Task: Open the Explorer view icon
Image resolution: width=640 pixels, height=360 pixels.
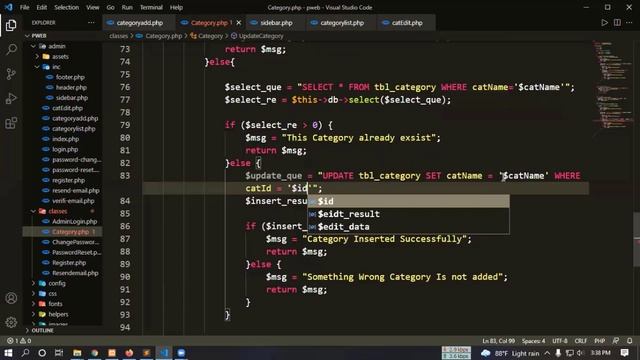Action: click(x=11, y=25)
